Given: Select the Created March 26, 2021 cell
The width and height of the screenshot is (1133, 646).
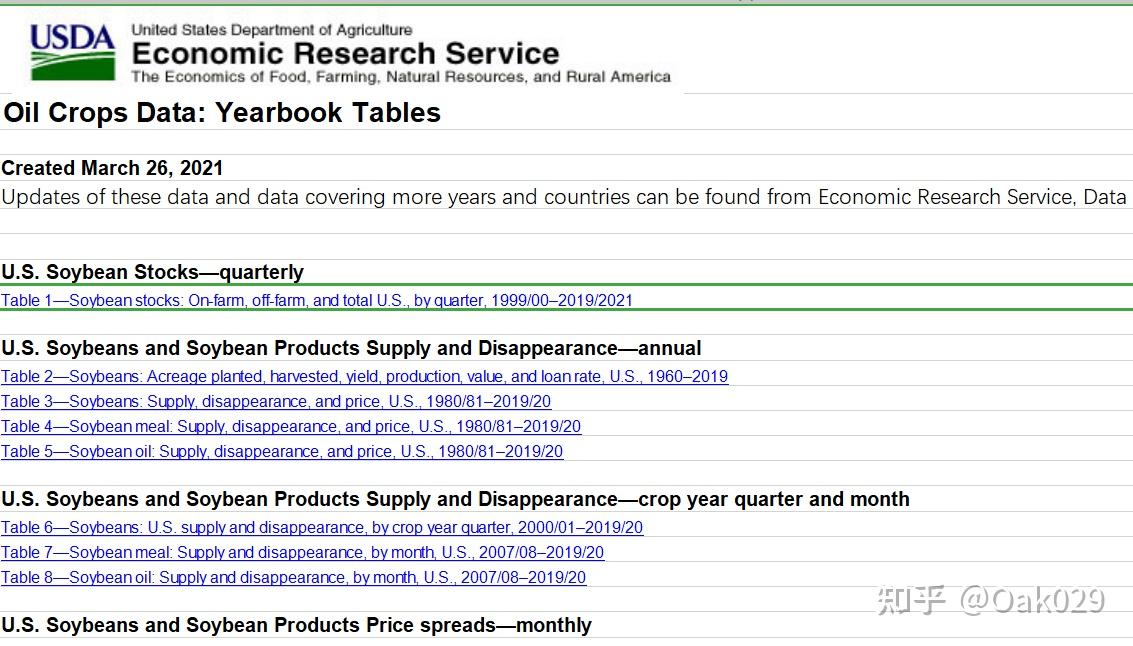Looking at the screenshot, I should (x=112, y=168).
